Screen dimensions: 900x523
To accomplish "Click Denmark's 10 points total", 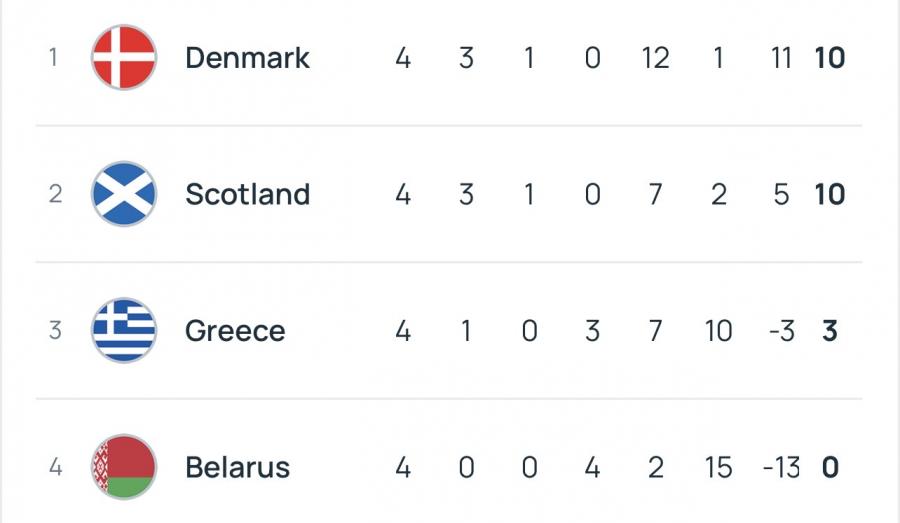I will 829,58.
